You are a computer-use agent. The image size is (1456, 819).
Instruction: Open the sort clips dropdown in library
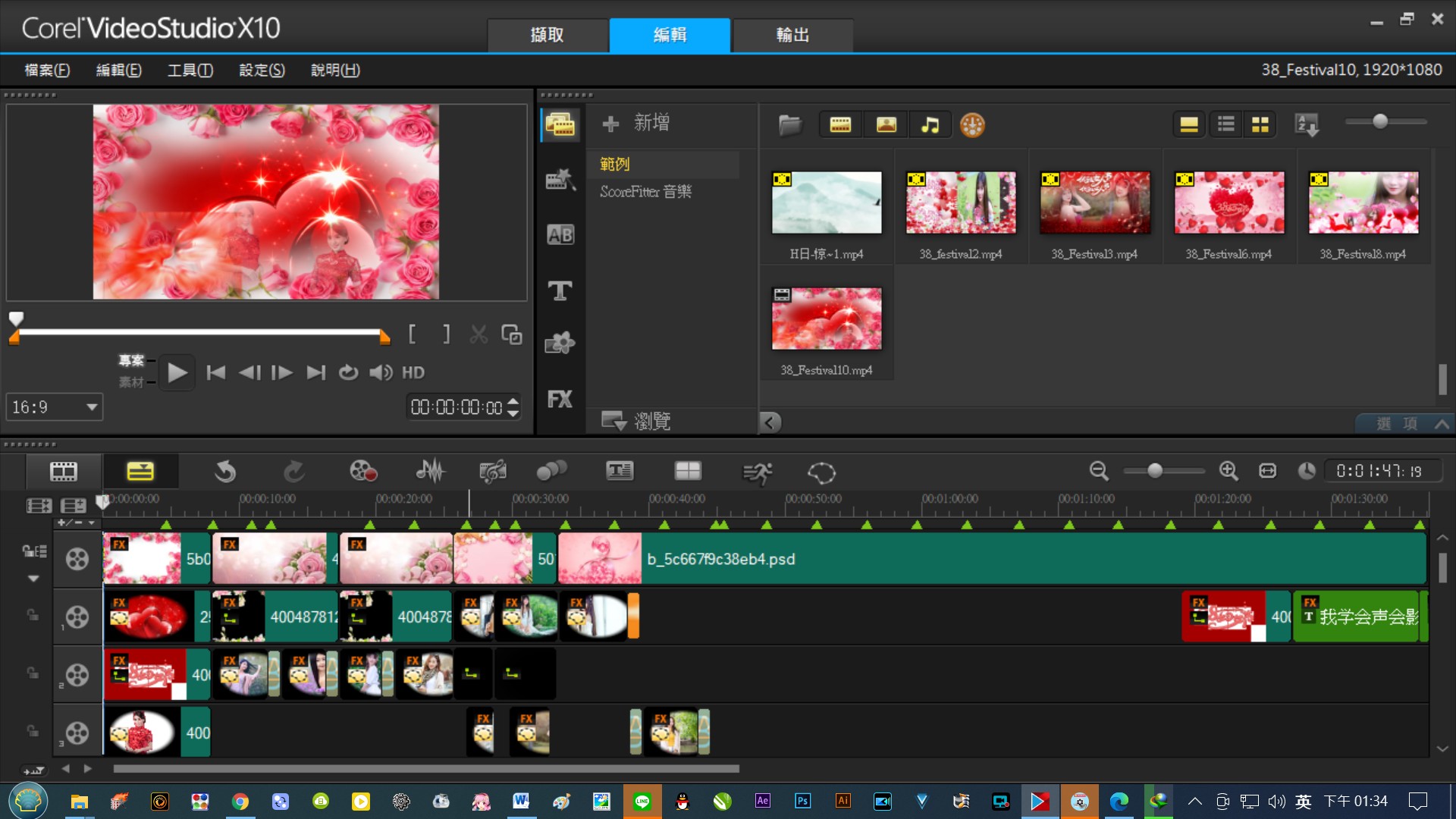click(1307, 124)
